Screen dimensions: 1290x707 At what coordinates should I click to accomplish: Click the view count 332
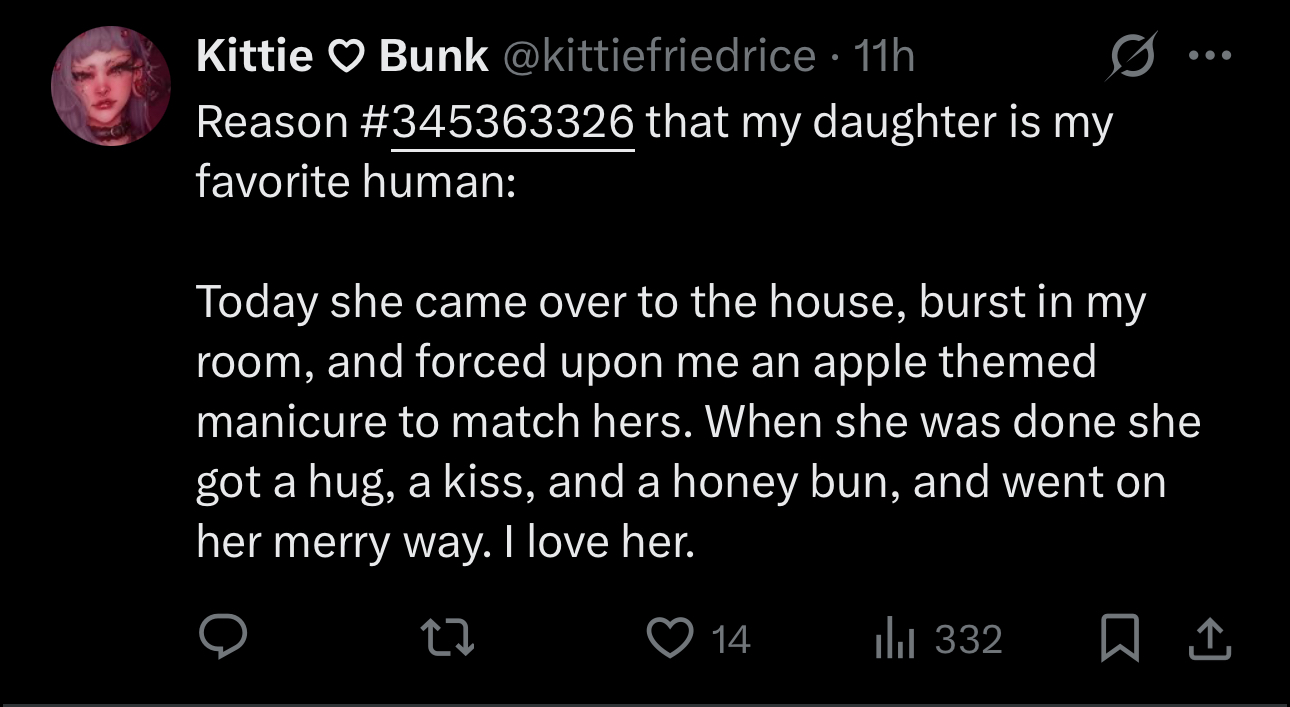(968, 639)
